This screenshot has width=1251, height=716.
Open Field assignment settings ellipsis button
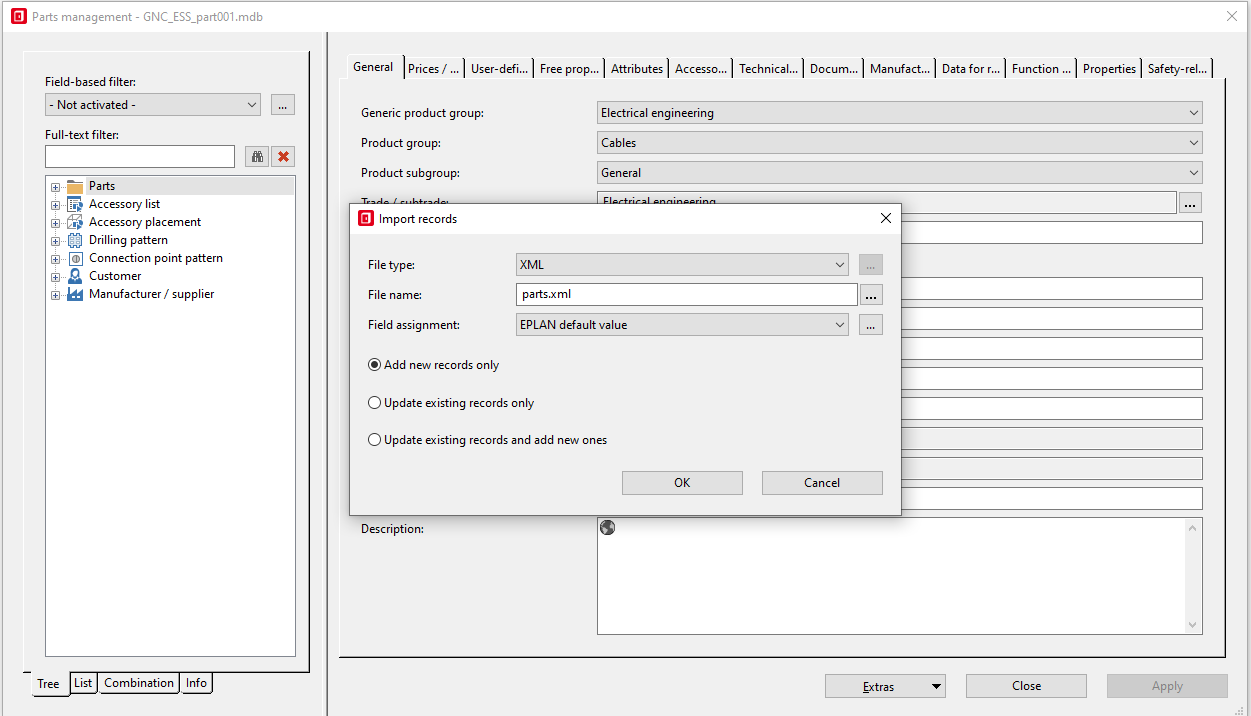pyautogui.click(x=871, y=324)
